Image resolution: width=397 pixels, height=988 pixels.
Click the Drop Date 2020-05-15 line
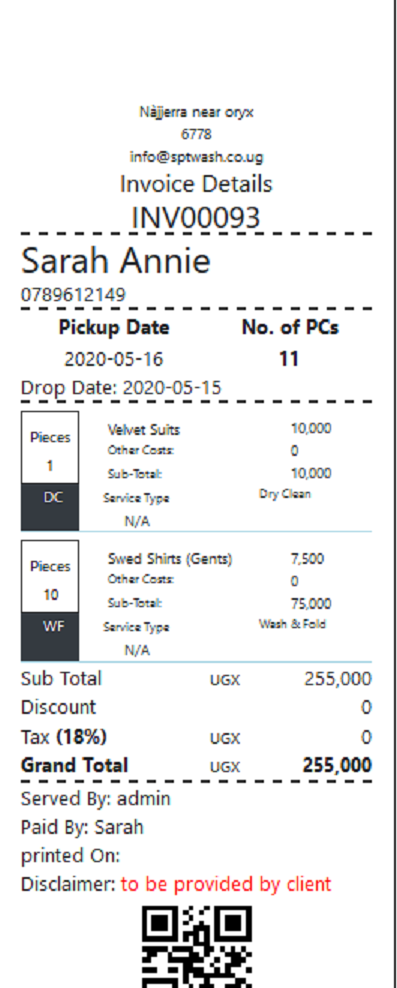click(121, 387)
